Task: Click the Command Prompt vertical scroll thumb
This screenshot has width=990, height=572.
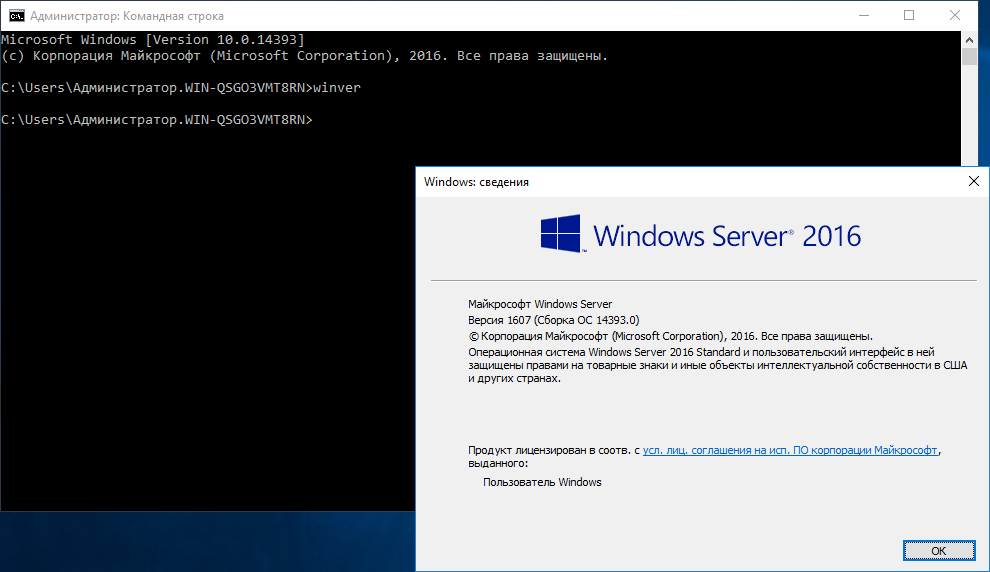Action: (969, 56)
